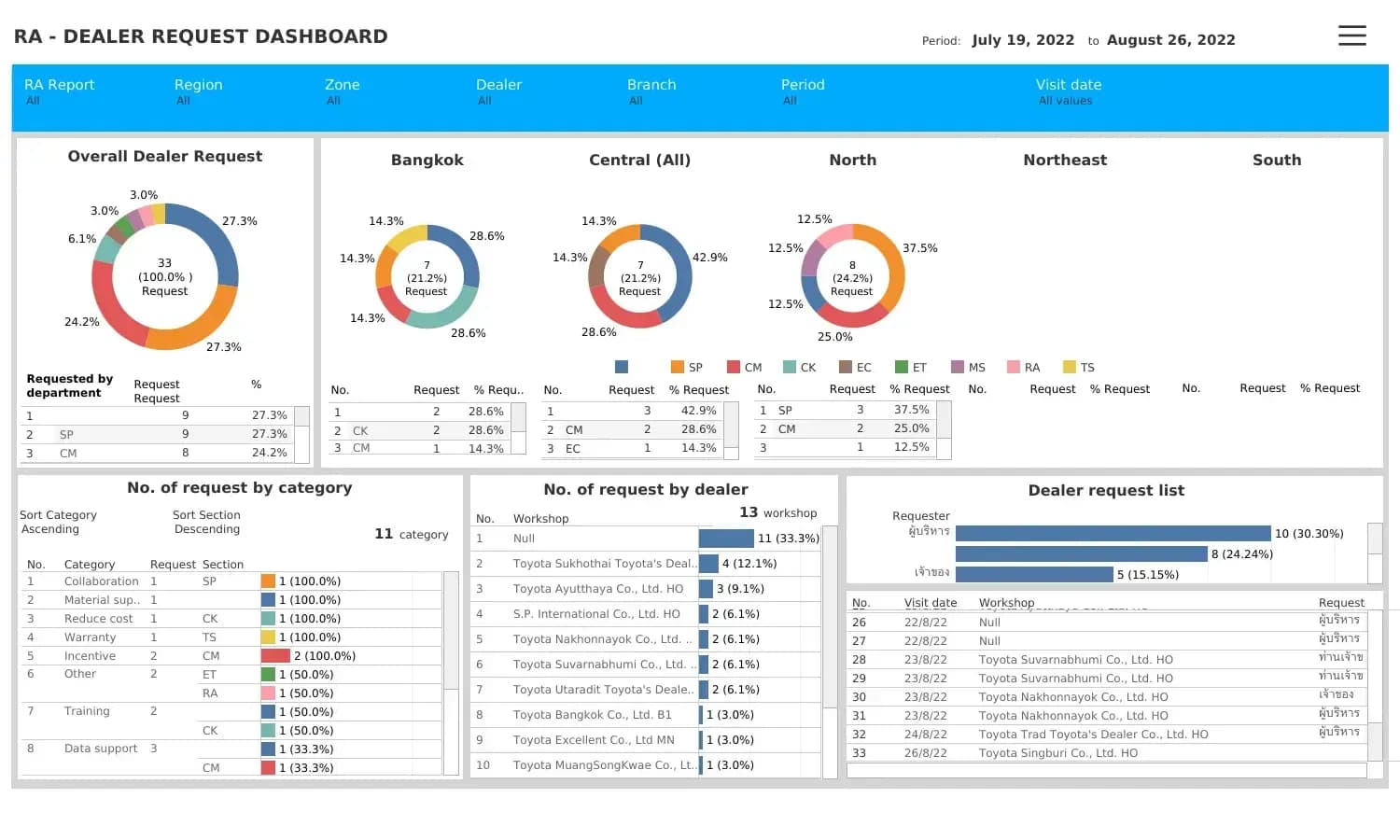Image resolution: width=1400 pixels, height=840 pixels.
Task: Click the request by dealer scrollbar
Action: click(830, 651)
